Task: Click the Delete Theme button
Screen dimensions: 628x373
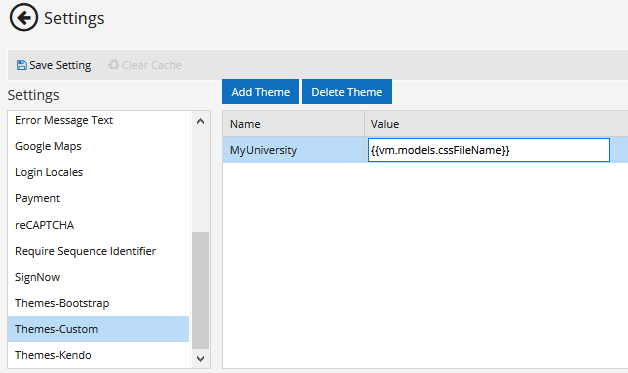Action: [347, 92]
